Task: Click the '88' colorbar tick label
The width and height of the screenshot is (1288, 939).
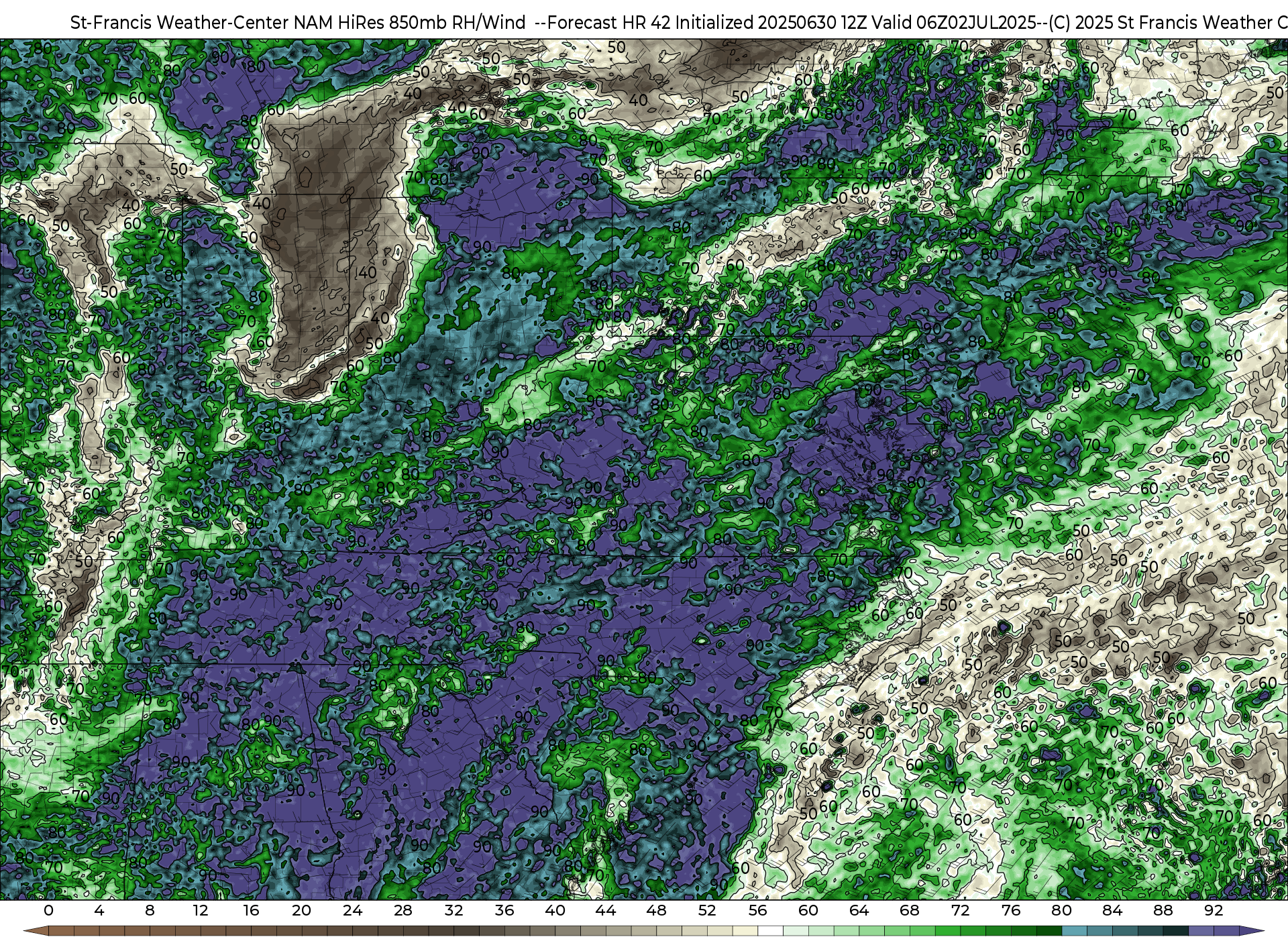Action: [1163, 910]
